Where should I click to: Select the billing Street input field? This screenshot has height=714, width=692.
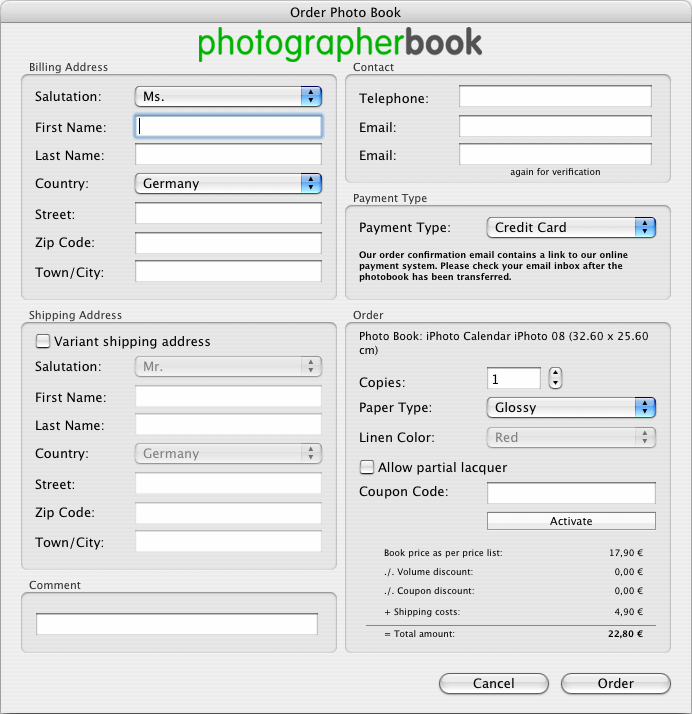[228, 214]
